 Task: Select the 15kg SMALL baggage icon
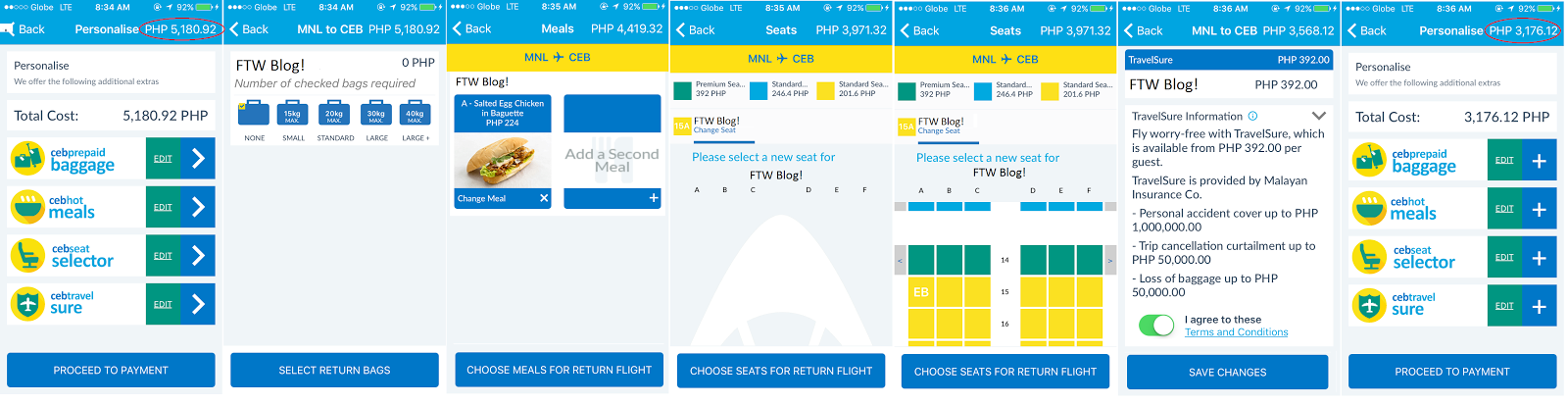(292, 114)
